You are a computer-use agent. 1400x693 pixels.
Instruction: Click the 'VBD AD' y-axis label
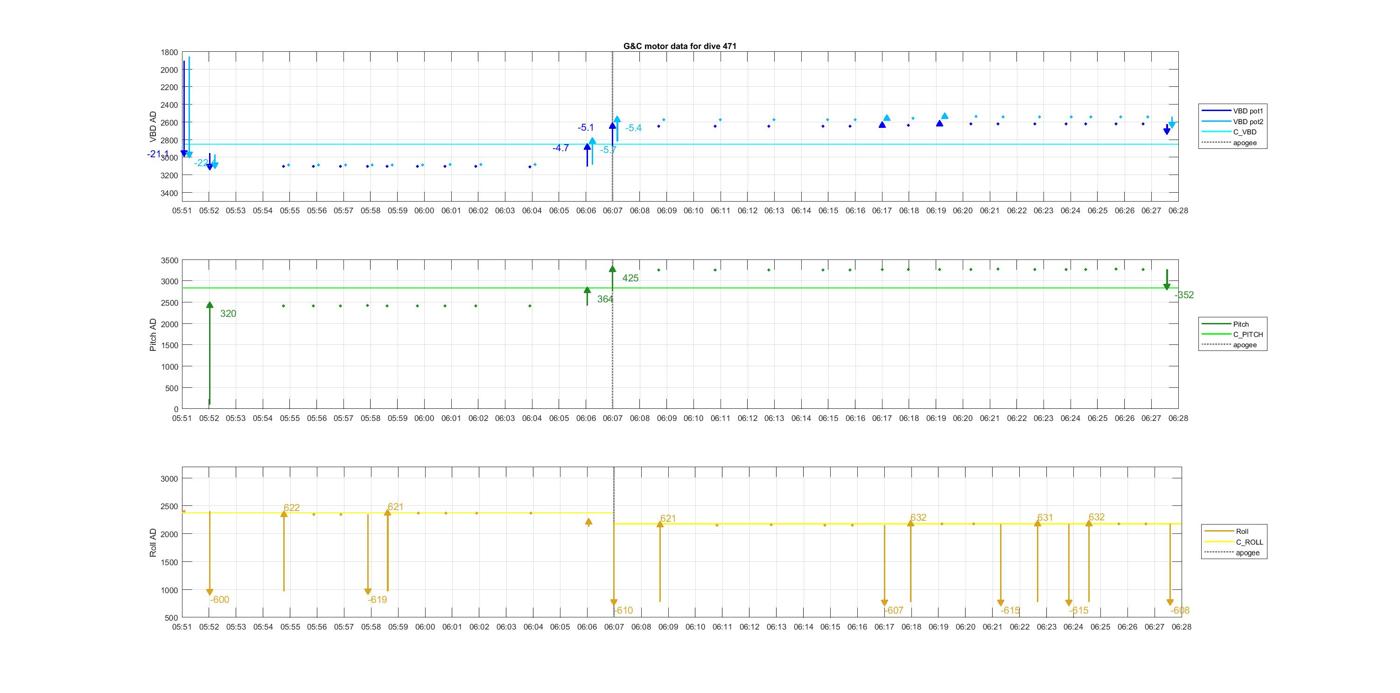point(155,125)
